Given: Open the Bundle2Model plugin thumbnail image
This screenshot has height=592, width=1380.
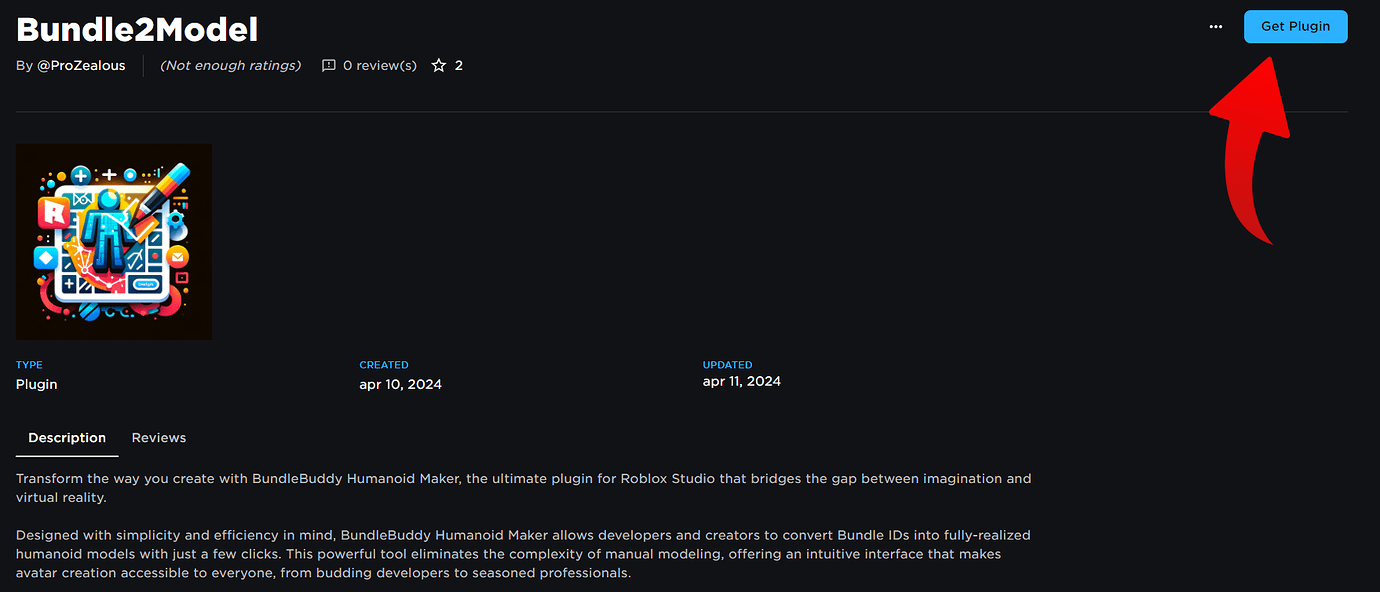Looking at the screenshot, I should tap(113, 241).
